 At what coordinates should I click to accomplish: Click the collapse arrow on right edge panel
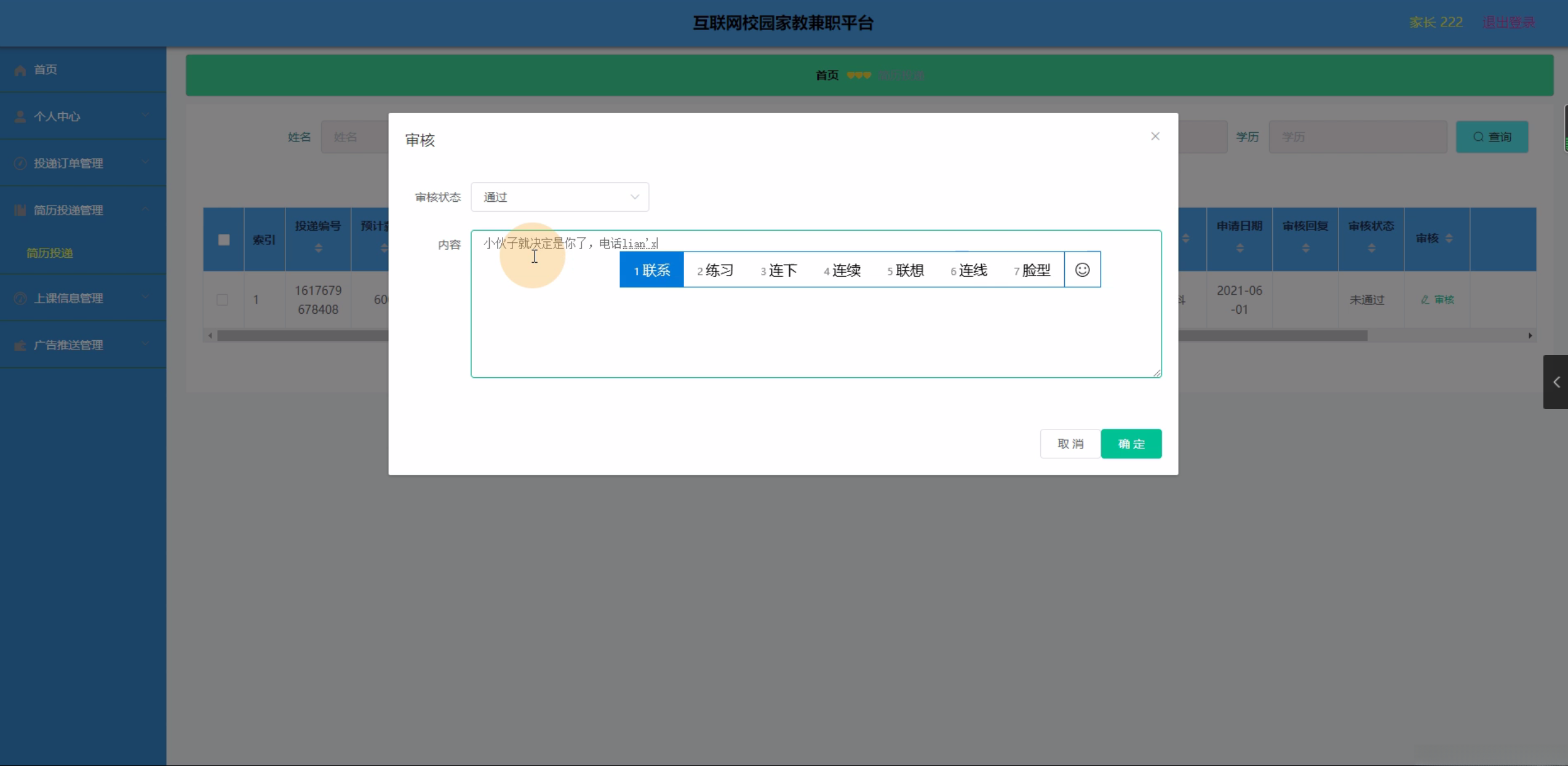click(x=1556, y=382)
